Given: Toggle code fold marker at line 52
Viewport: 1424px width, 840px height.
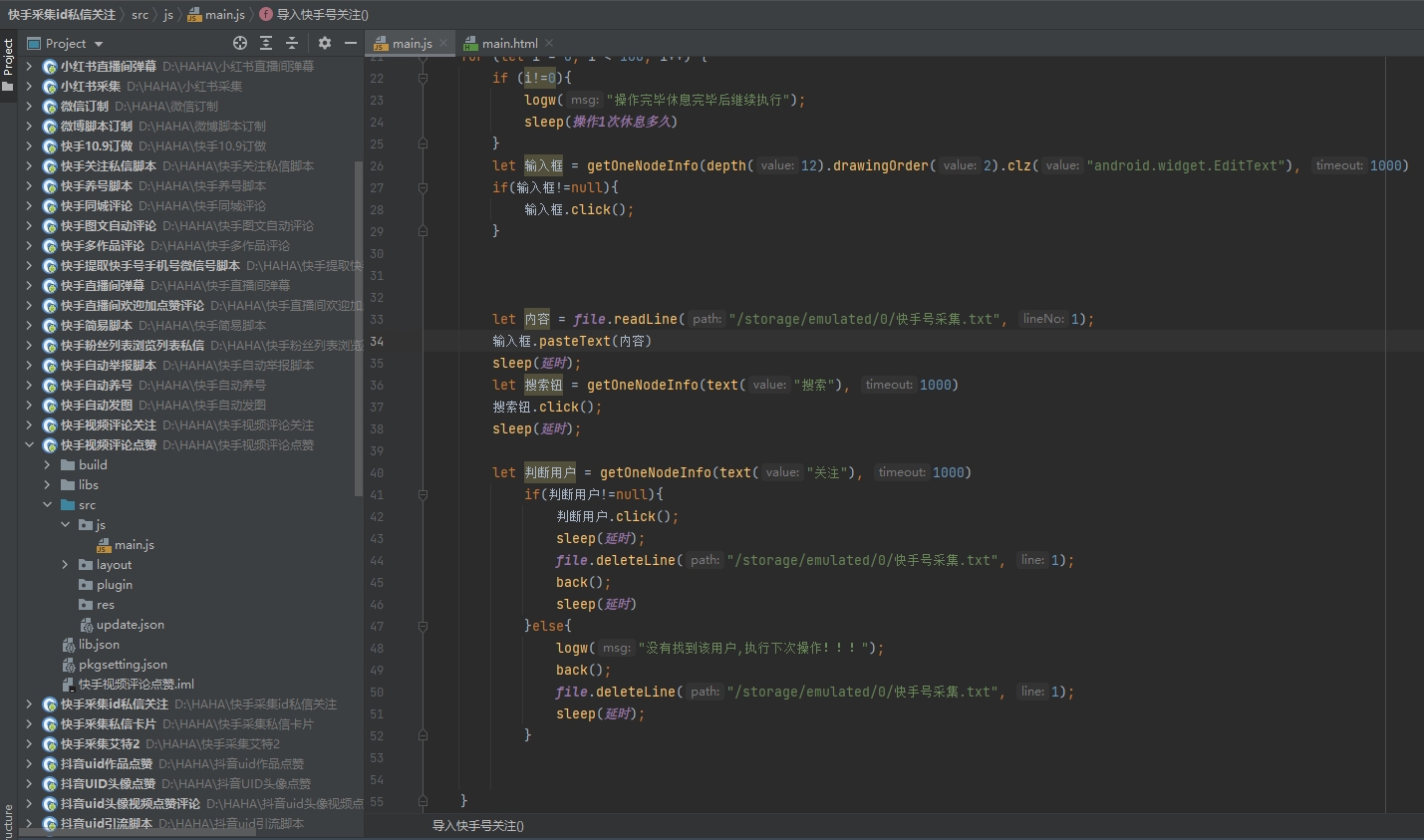Looking at the screenshot, I should 423,735.
